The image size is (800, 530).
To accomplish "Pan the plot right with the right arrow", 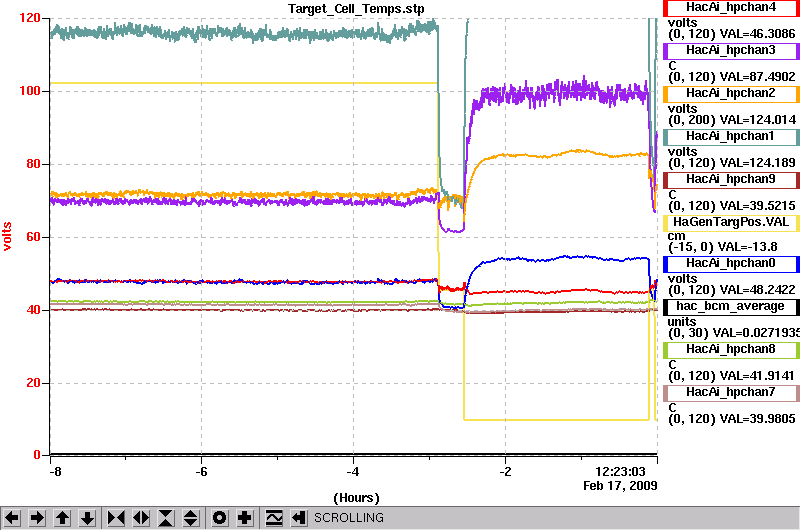I will [37, 518].
